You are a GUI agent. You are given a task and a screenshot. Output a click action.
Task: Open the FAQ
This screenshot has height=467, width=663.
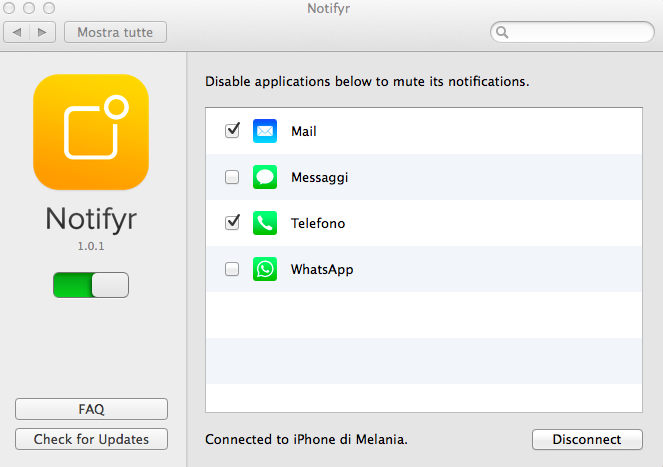point(91,409)
